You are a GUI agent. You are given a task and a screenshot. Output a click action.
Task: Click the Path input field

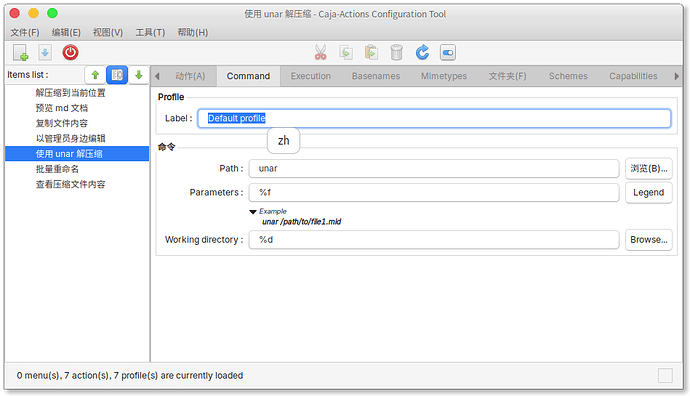tap(434, 169)
